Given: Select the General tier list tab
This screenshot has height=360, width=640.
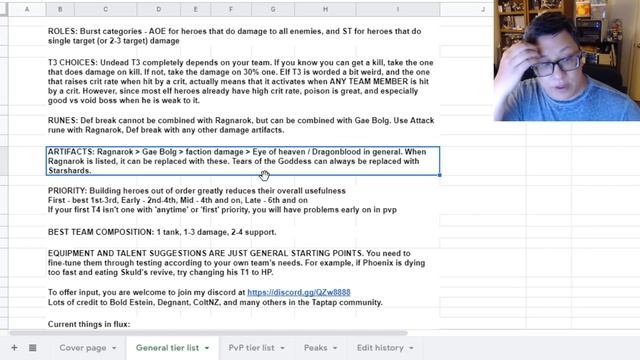Looking at the screenshot, I should [x=167, y=348].
